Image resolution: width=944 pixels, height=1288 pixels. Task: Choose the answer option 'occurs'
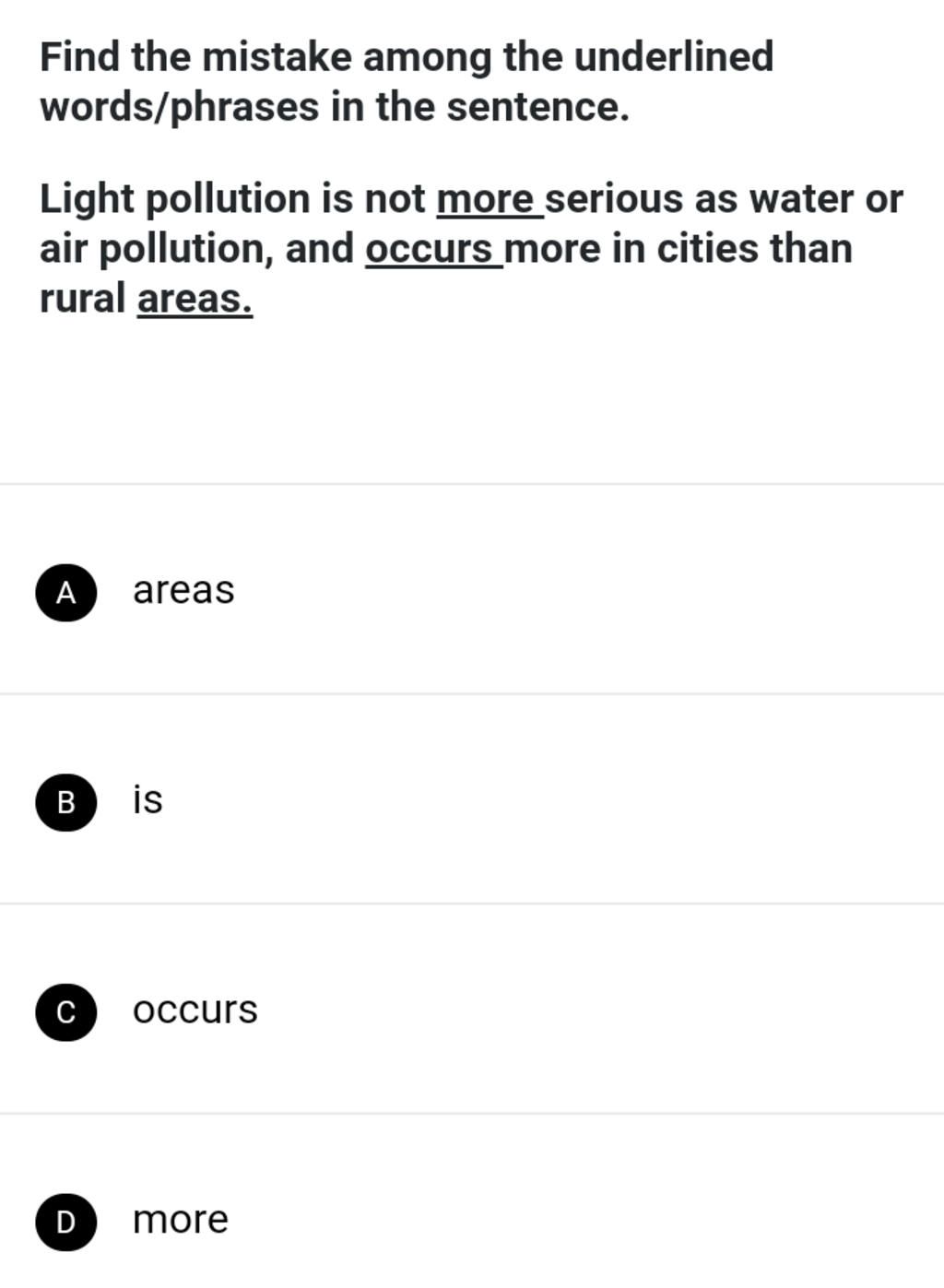[195, 1010]
